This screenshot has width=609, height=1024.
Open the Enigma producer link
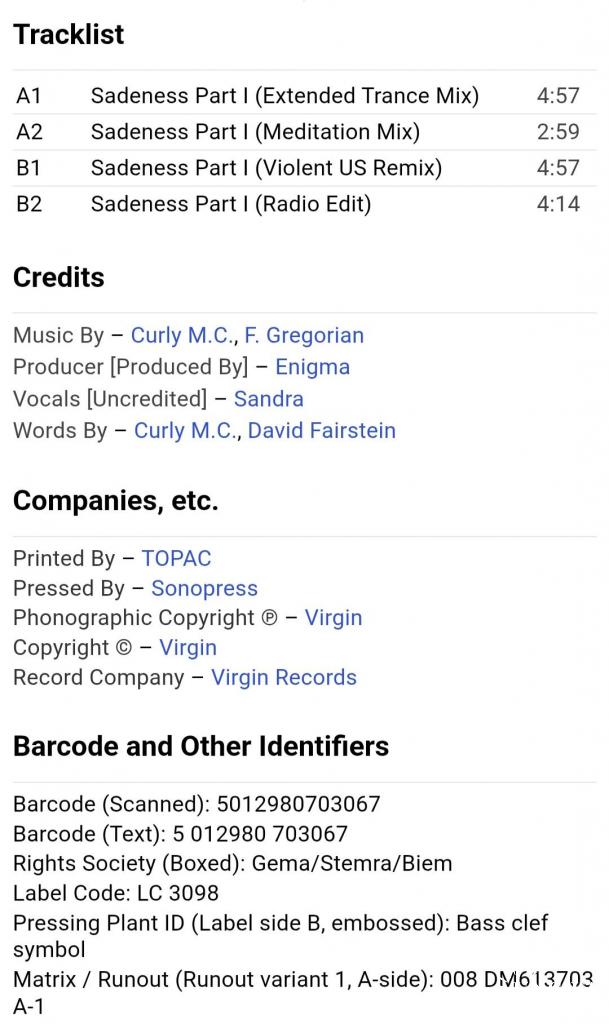click(312, 367)
